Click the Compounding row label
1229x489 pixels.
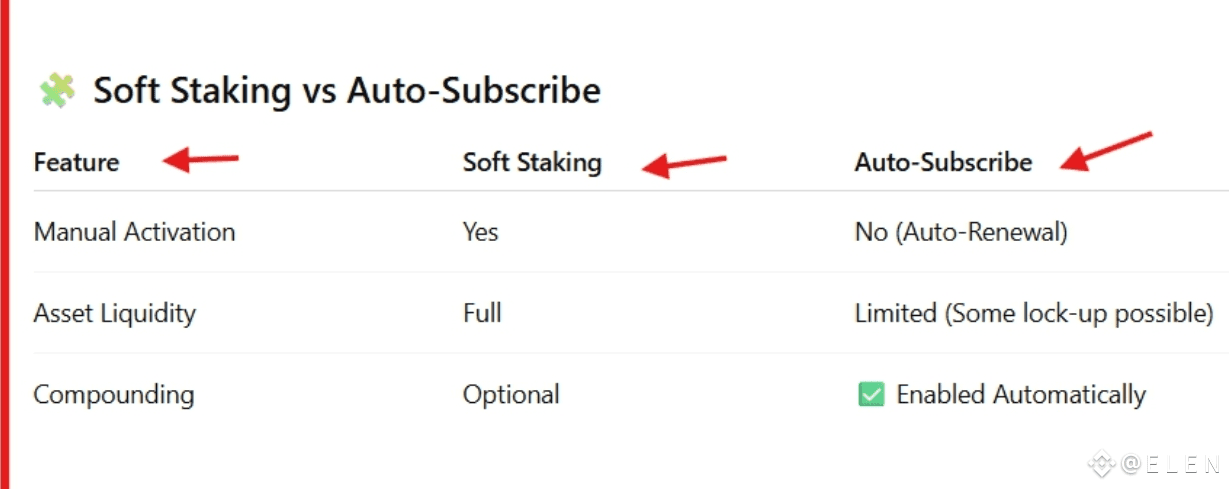pyautogui.click(x=114, y=395)
